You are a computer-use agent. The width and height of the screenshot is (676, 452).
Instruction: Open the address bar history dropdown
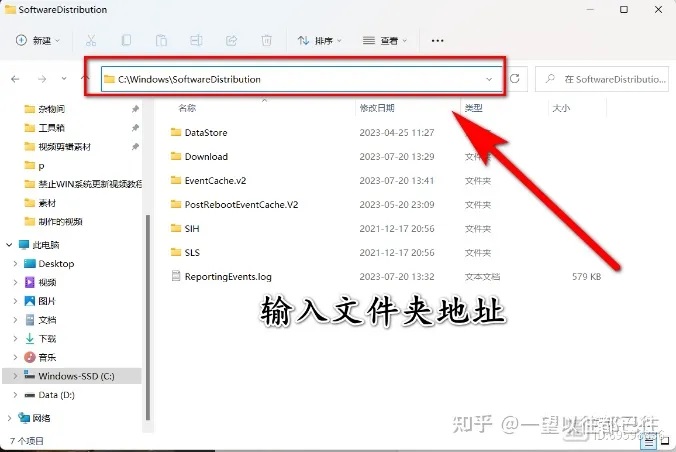tap(489, 79)
